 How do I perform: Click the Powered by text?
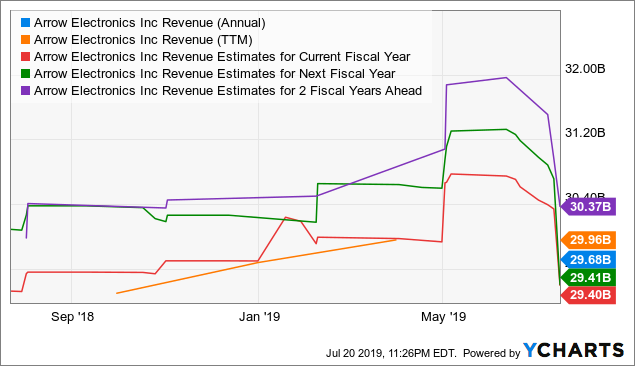492,353
